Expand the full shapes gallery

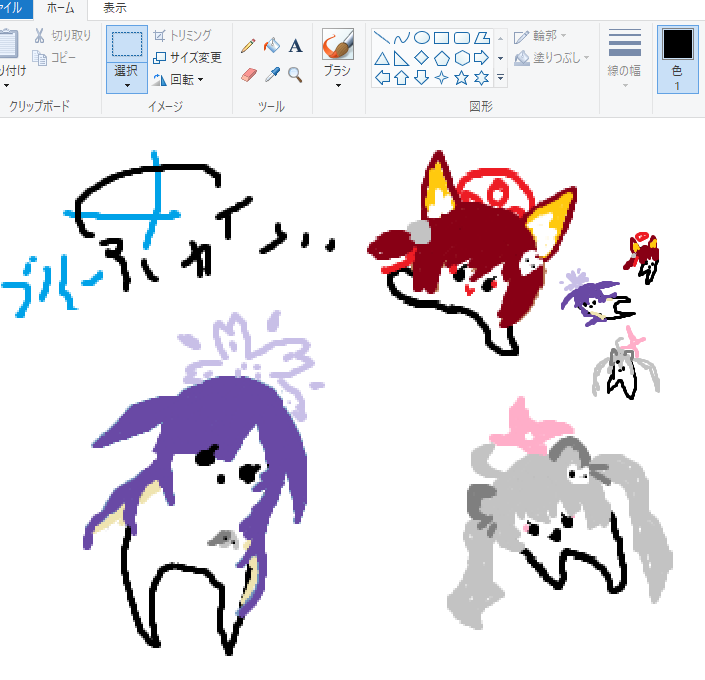[x=500, y=78]
